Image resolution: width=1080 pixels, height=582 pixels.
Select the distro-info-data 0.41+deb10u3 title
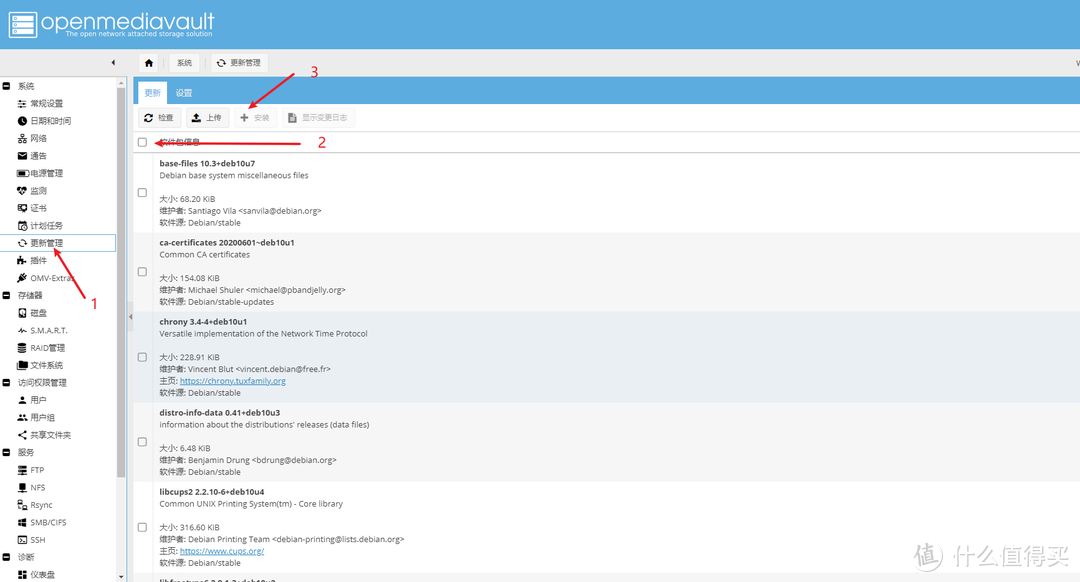click(220, 413)
